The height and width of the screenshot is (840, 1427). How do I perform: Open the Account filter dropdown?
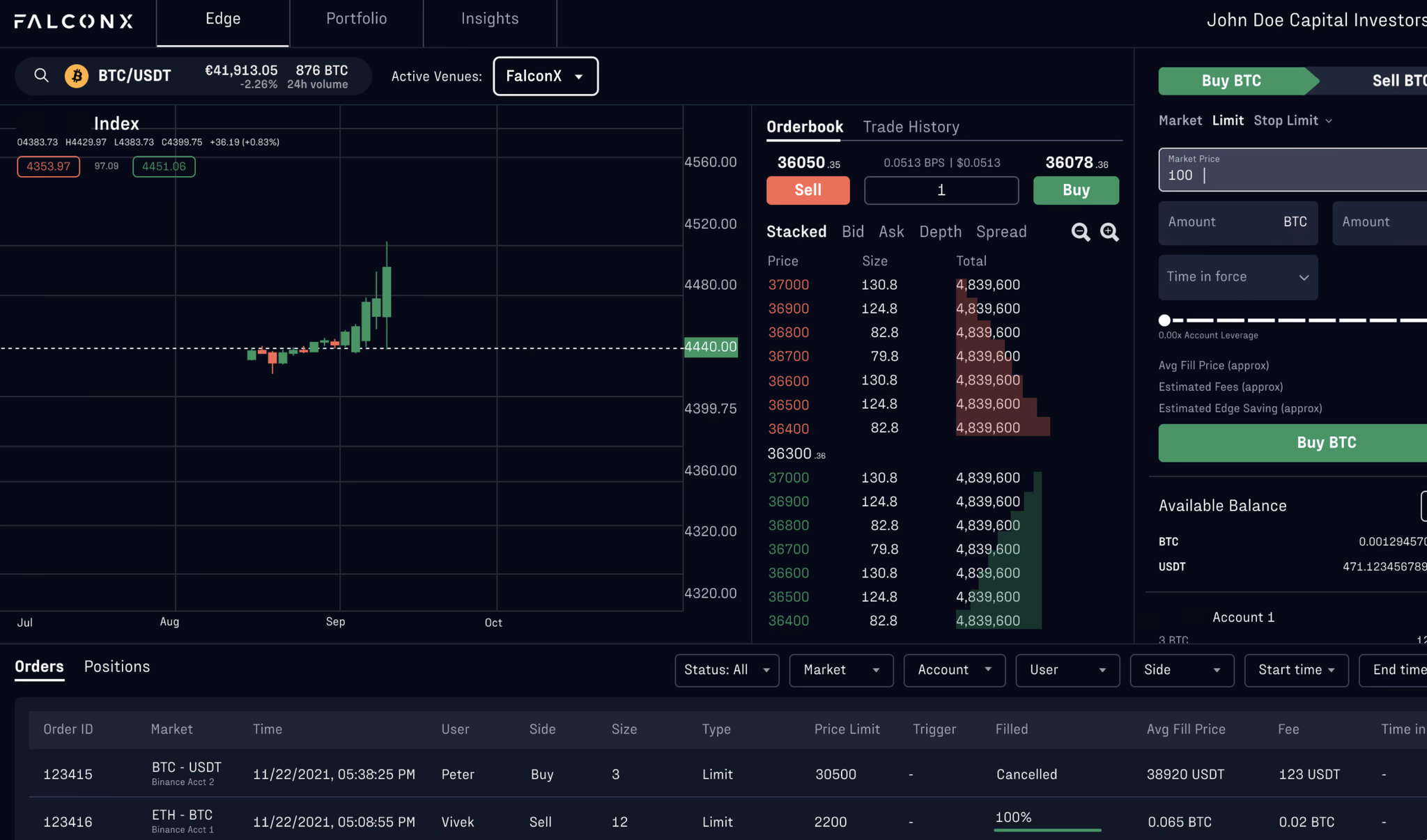click(x=954, y=670)
